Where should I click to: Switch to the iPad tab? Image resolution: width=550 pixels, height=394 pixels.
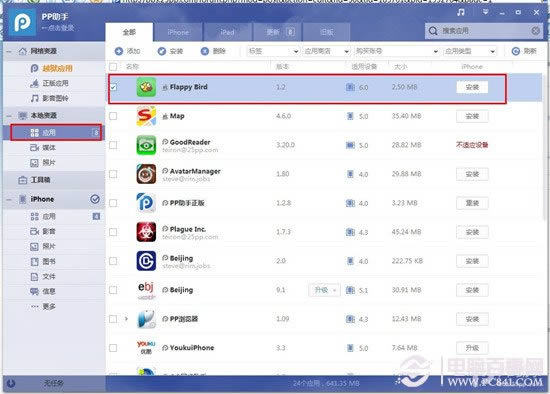(x=227, y=32)
